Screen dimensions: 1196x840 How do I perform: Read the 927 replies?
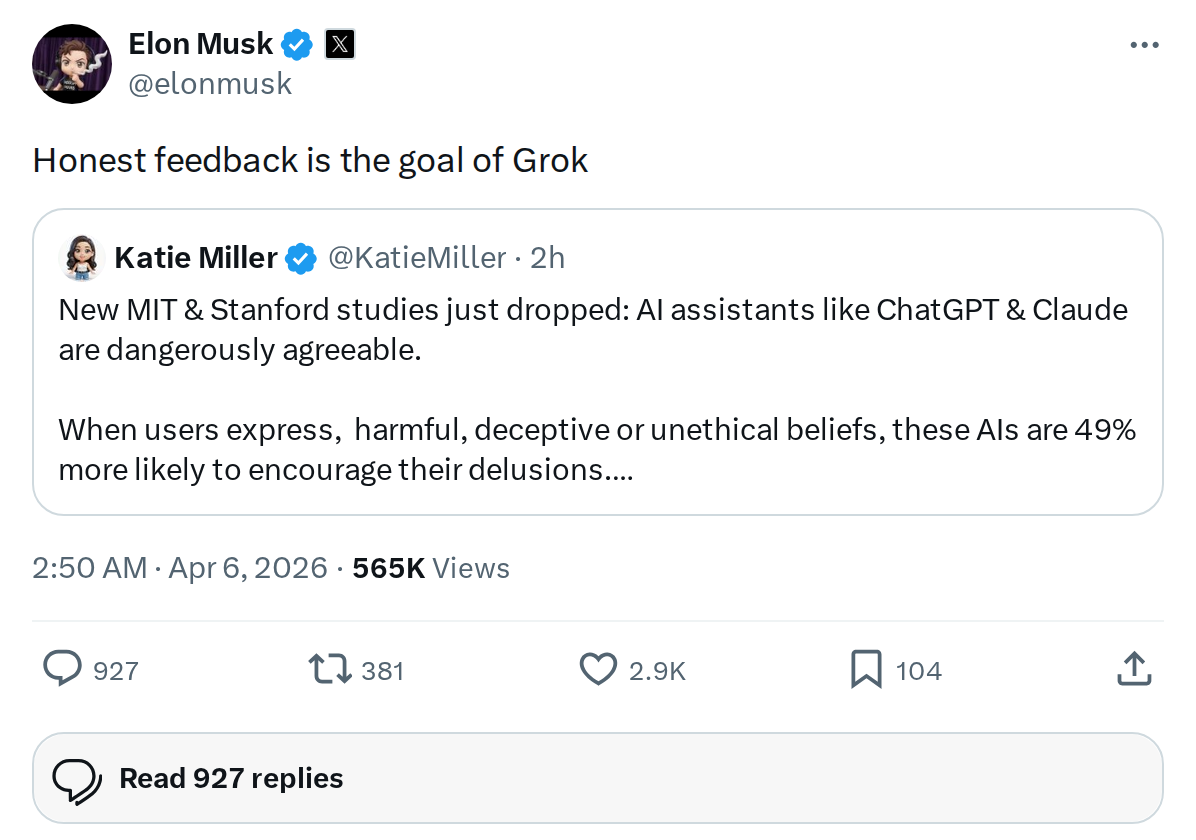230,778
